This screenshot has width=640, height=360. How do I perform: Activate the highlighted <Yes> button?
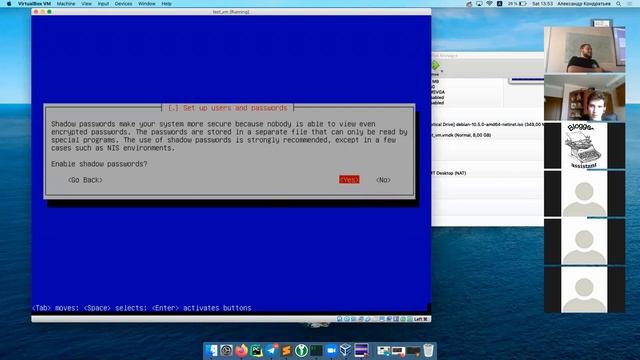click(x=349, y=180)
